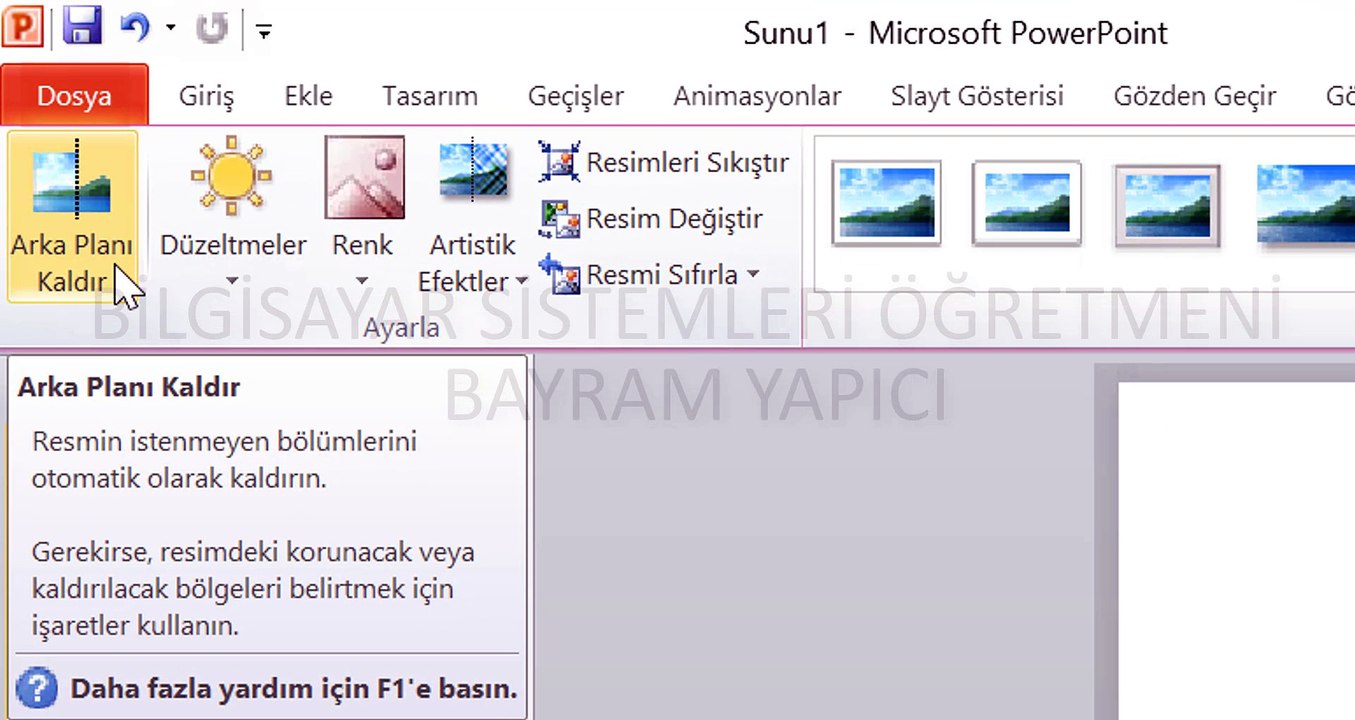Viewport: 1355px width, 720px height.
Task: Switch to the Ekle tab
Action: click(308, 97)
